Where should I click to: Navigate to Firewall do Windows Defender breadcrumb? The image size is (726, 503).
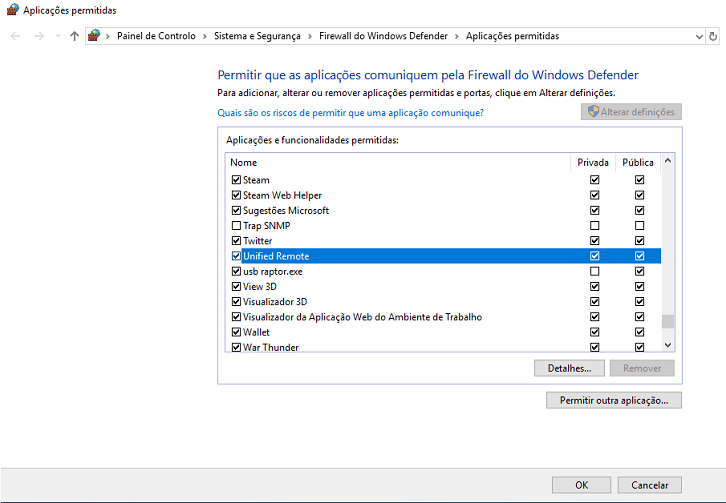(383, 36)
